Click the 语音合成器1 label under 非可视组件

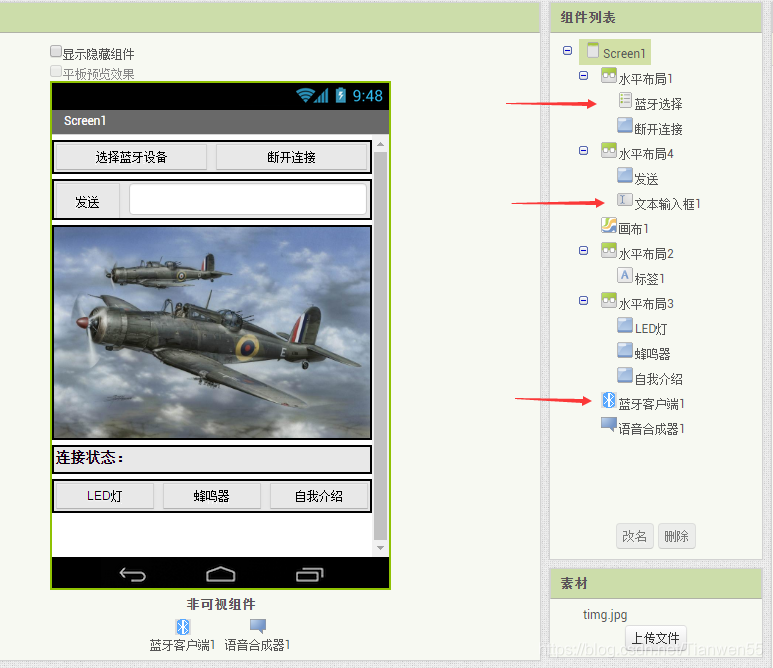coord(257,645)
